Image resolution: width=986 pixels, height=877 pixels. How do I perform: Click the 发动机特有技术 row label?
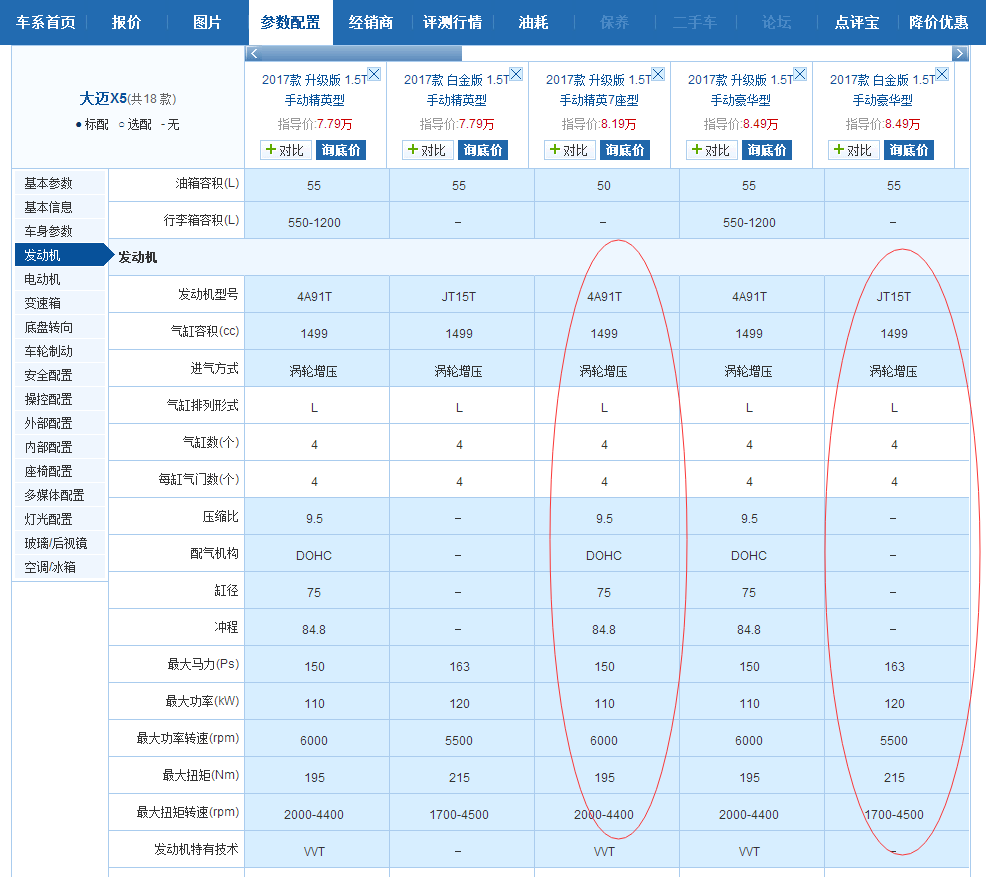(196, 849)
